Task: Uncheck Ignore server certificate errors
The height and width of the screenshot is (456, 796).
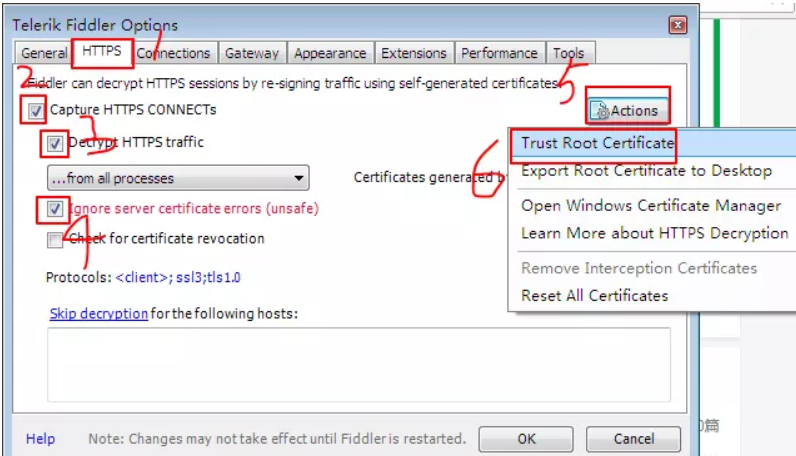Action: point(54,209)
